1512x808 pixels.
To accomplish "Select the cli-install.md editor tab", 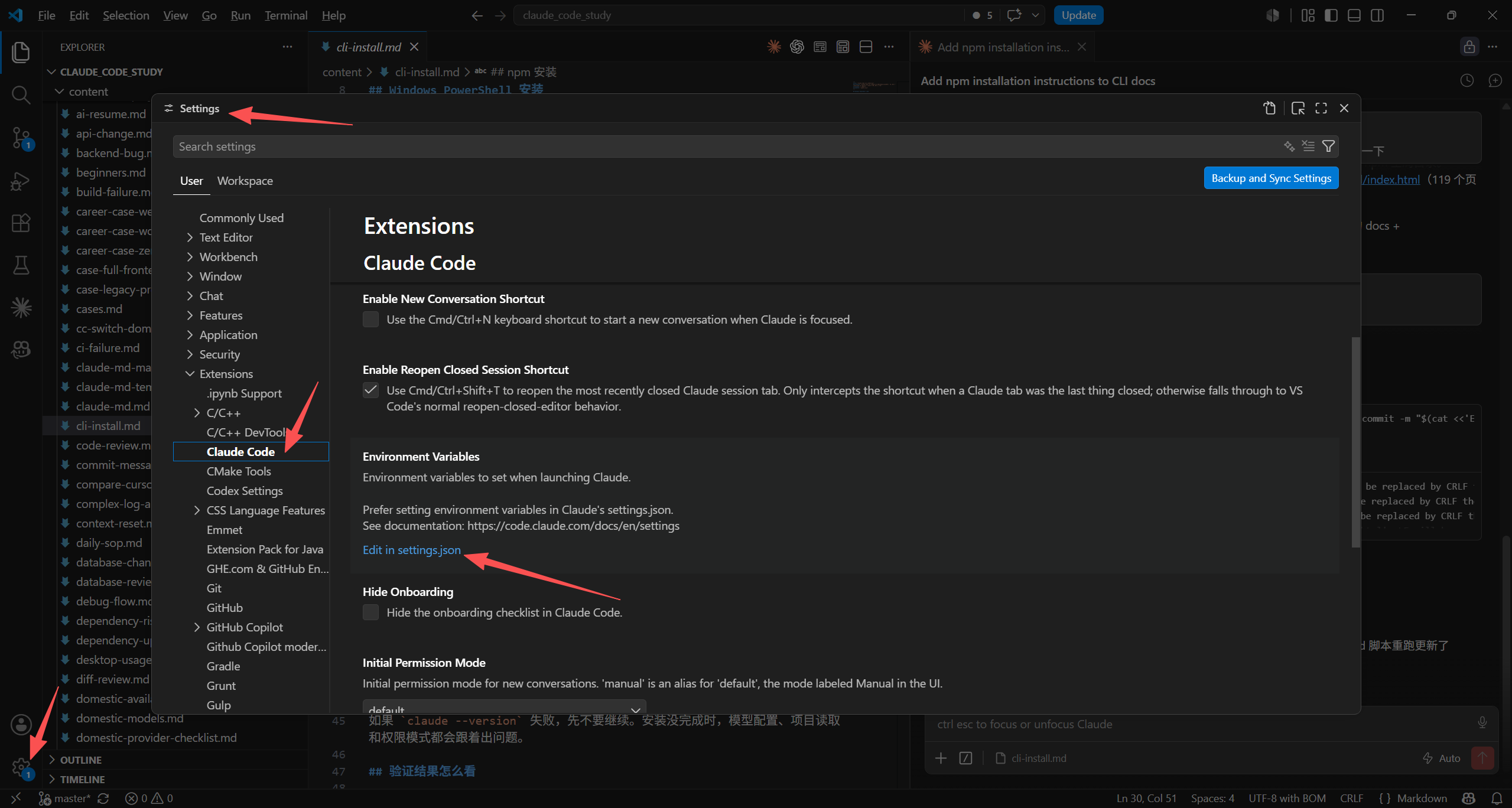I will 369,47.
